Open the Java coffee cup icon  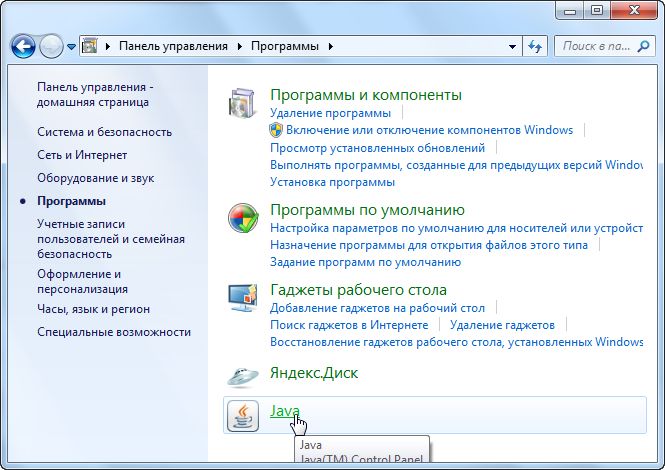click(244, 414)
